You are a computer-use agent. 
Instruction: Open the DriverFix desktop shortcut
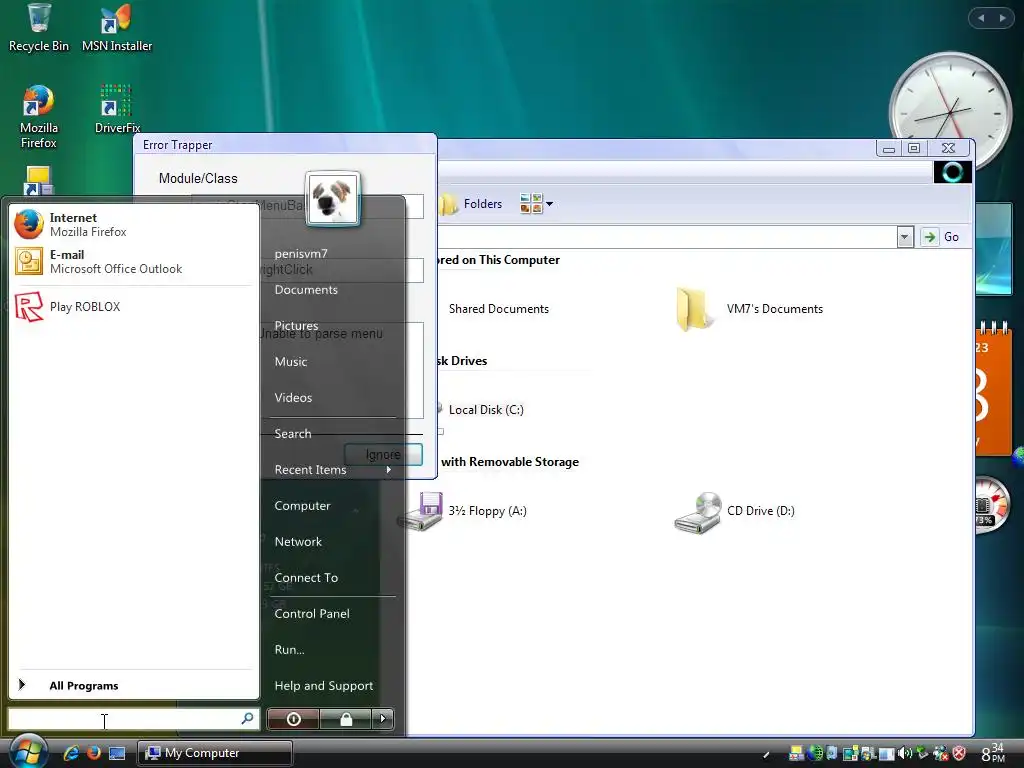(x=117, y=110)
